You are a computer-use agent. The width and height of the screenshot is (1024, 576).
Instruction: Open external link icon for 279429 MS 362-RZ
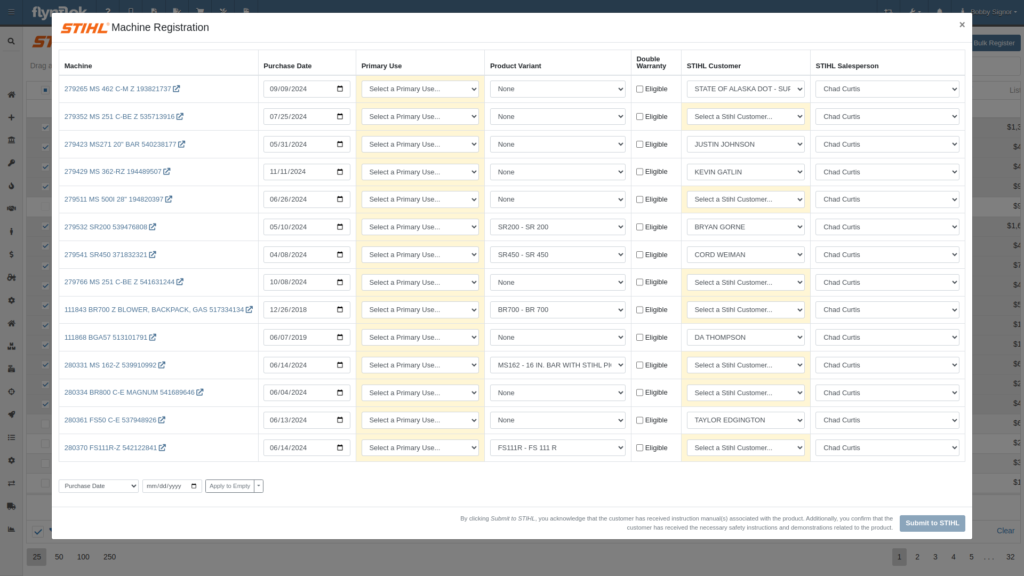[167, 172]
